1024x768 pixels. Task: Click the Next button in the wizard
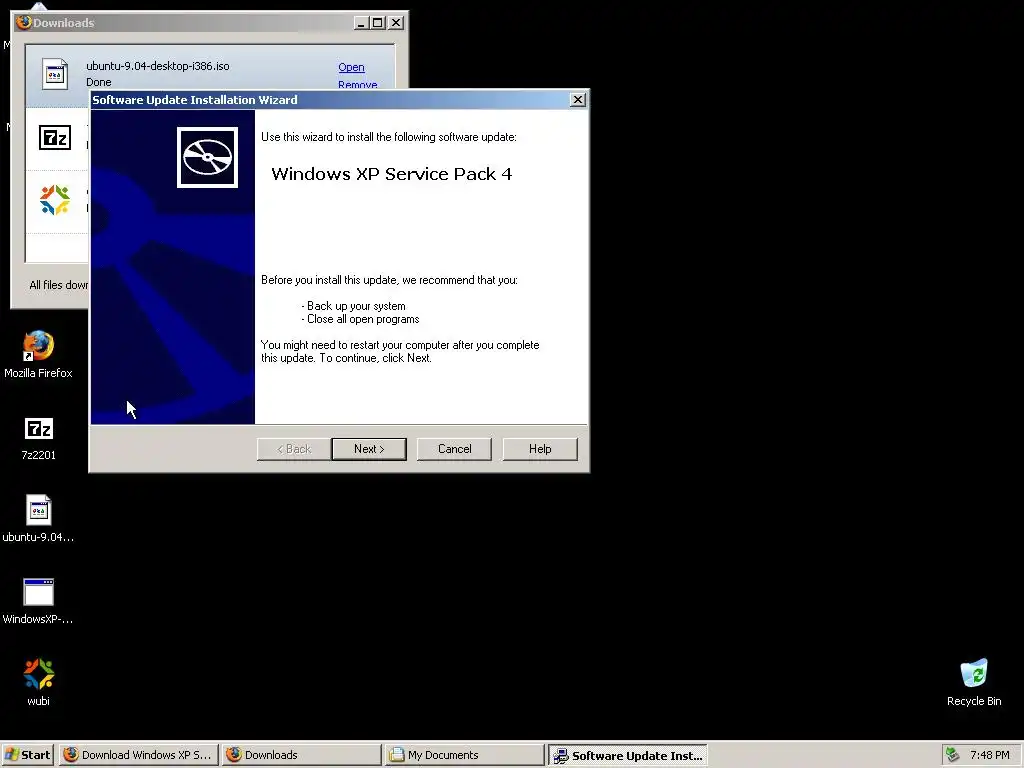tap(369, 449)
